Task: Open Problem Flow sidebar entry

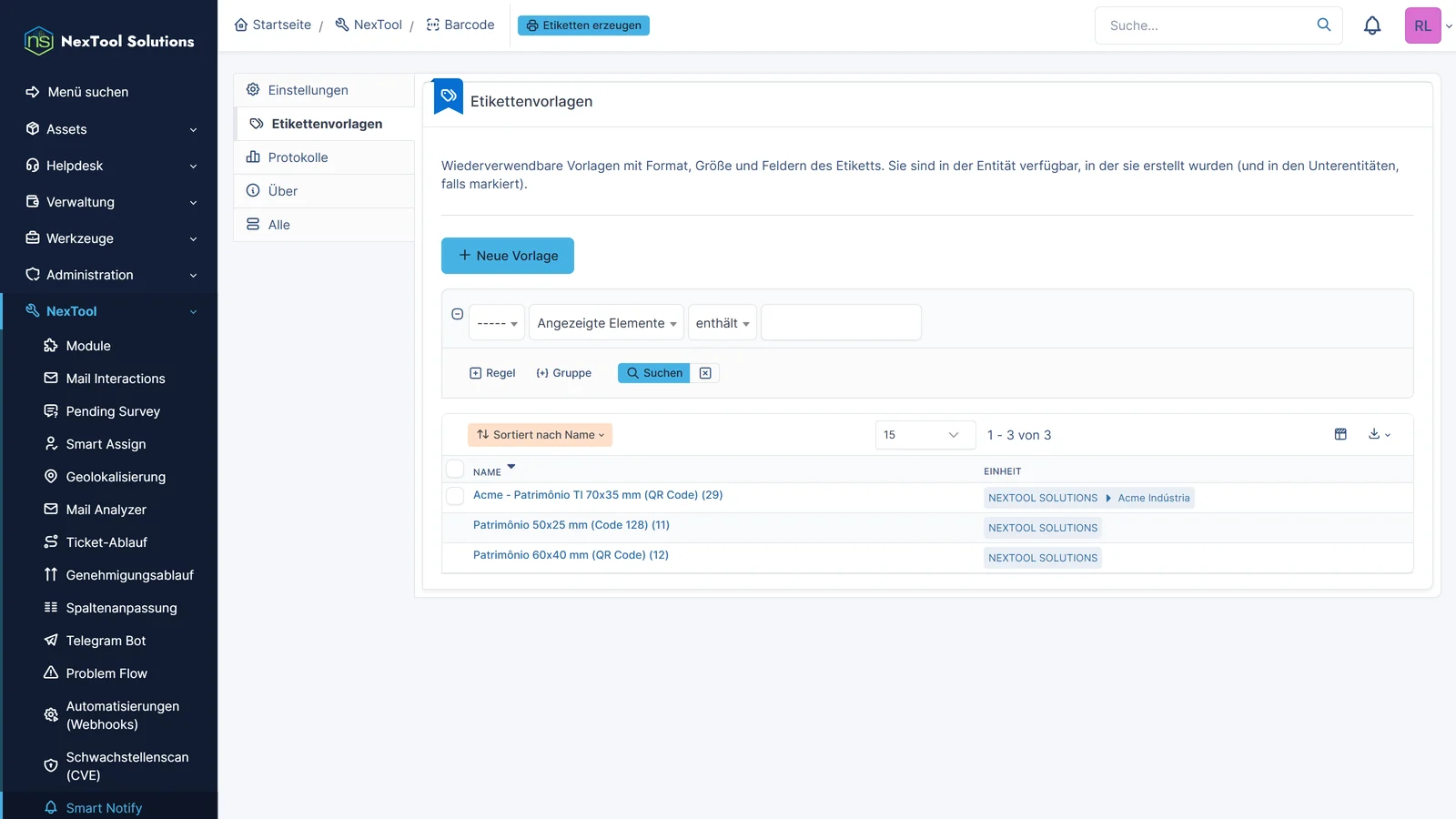Action: (x=106, y=673)
